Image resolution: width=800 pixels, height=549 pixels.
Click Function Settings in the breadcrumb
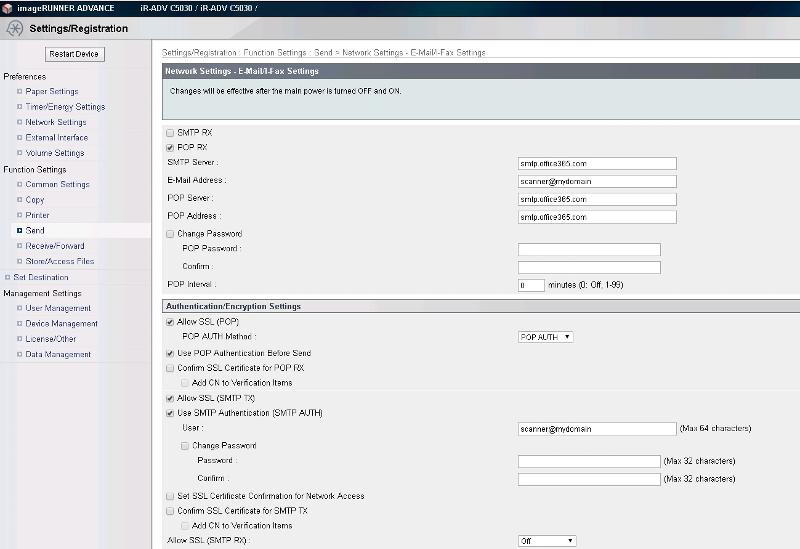[x=274, y=53]
